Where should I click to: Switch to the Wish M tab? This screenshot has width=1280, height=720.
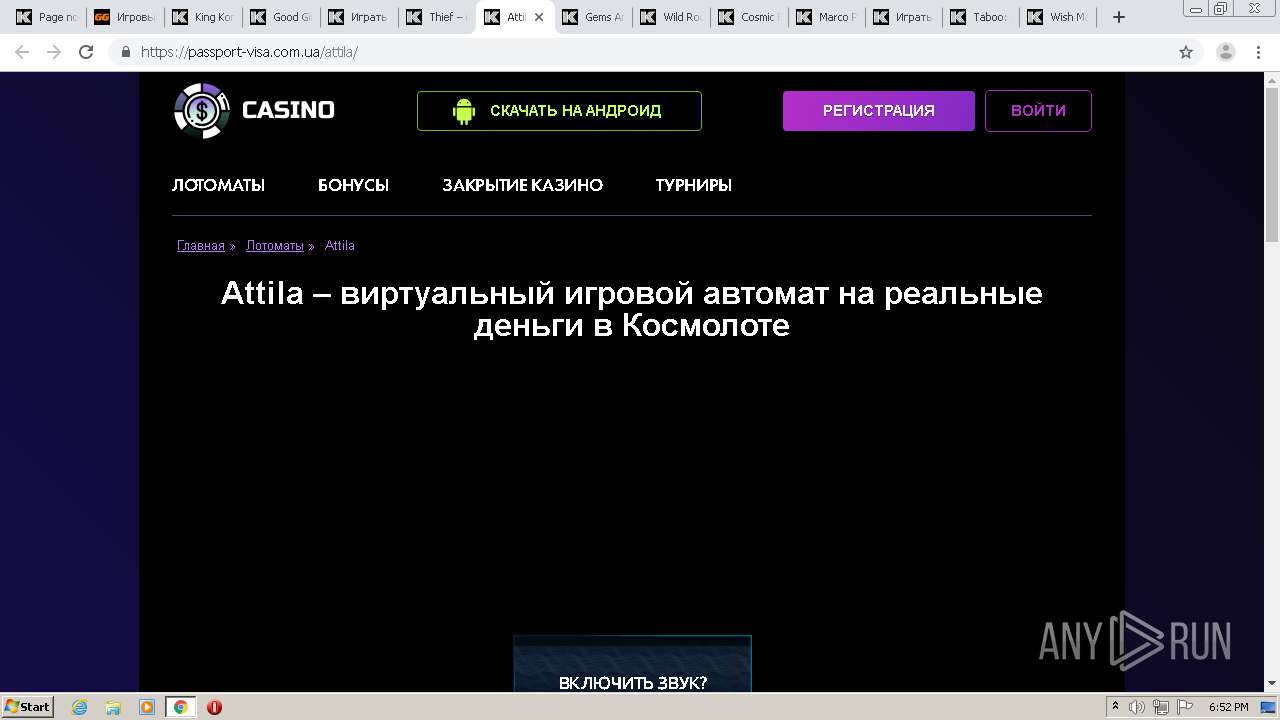point(1060,17)
